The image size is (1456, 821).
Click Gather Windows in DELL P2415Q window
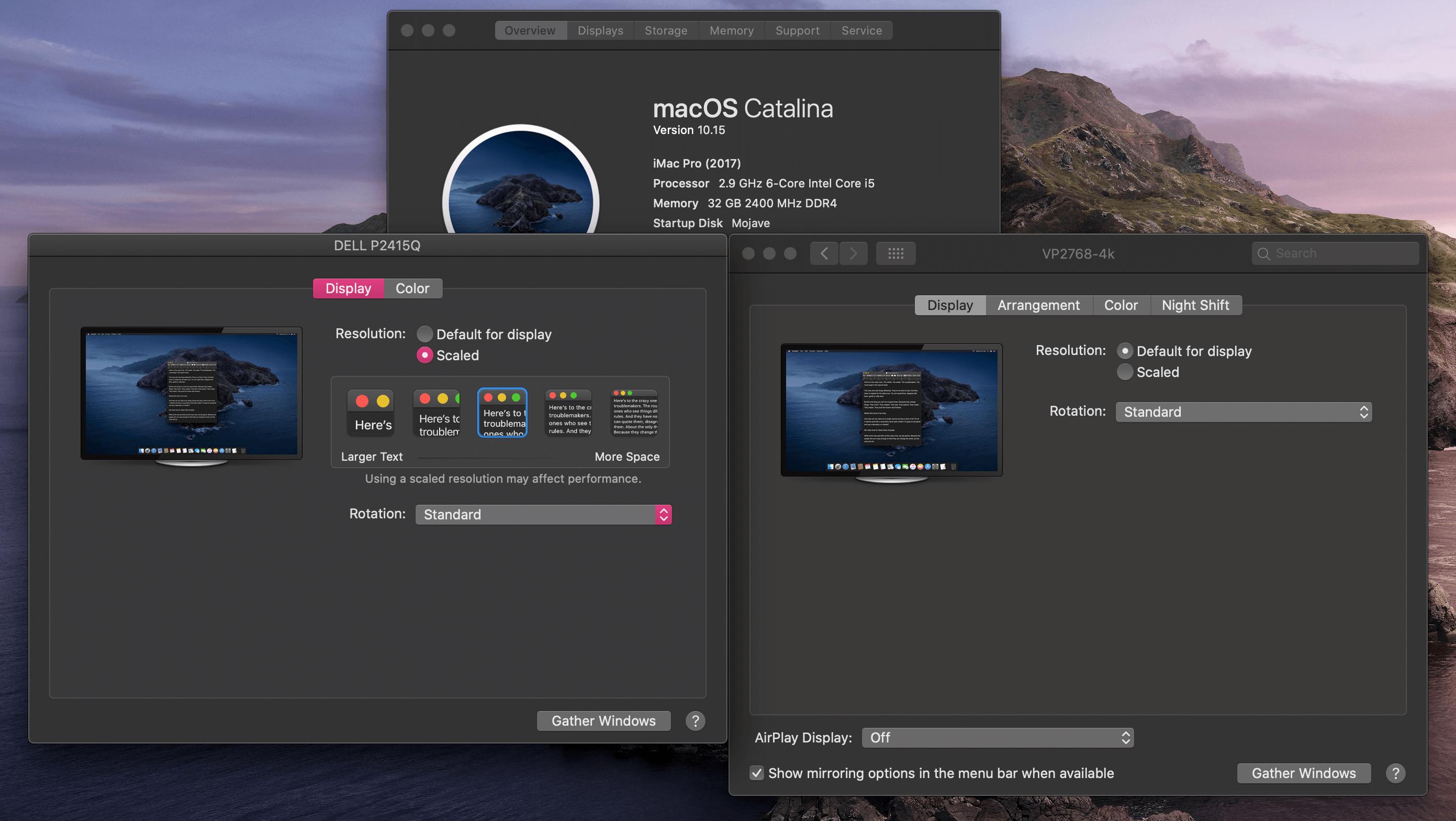tap(603, 721)
